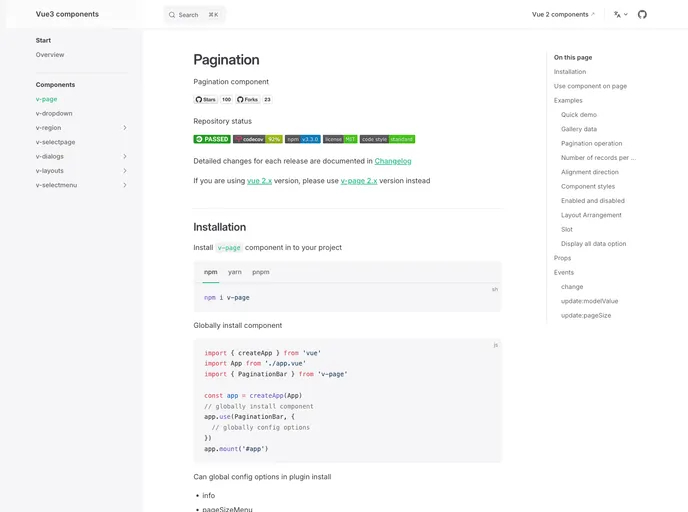Expand the v-selectmenu sidebar group
Screen dimensions: 688x512
pos(125,185)
